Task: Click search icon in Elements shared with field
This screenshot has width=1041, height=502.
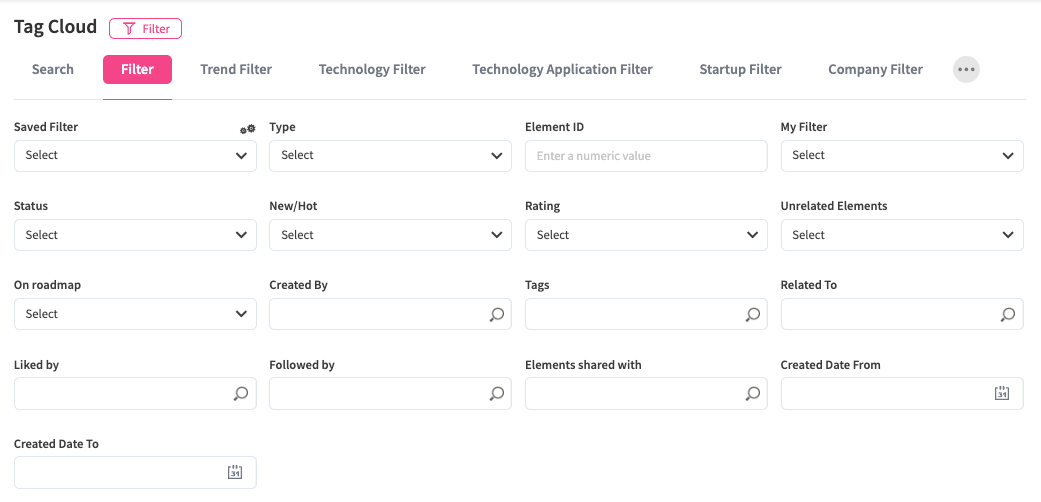Action: coord(753,394)
